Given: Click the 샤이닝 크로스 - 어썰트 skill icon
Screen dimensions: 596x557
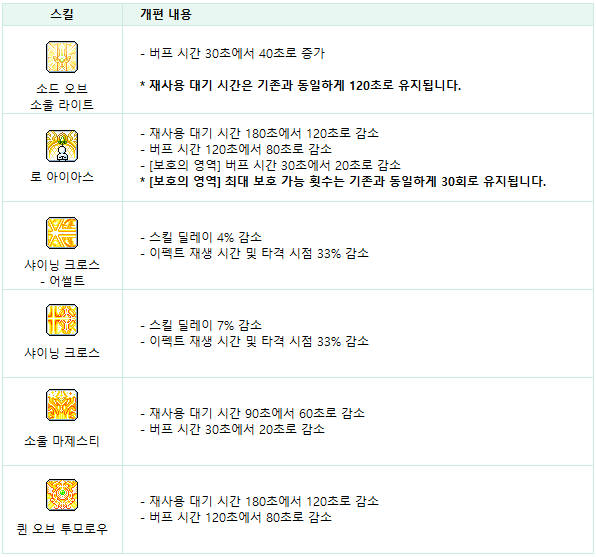Looking at the screenshot, I should pyautogui.click(x=62, y=233).
